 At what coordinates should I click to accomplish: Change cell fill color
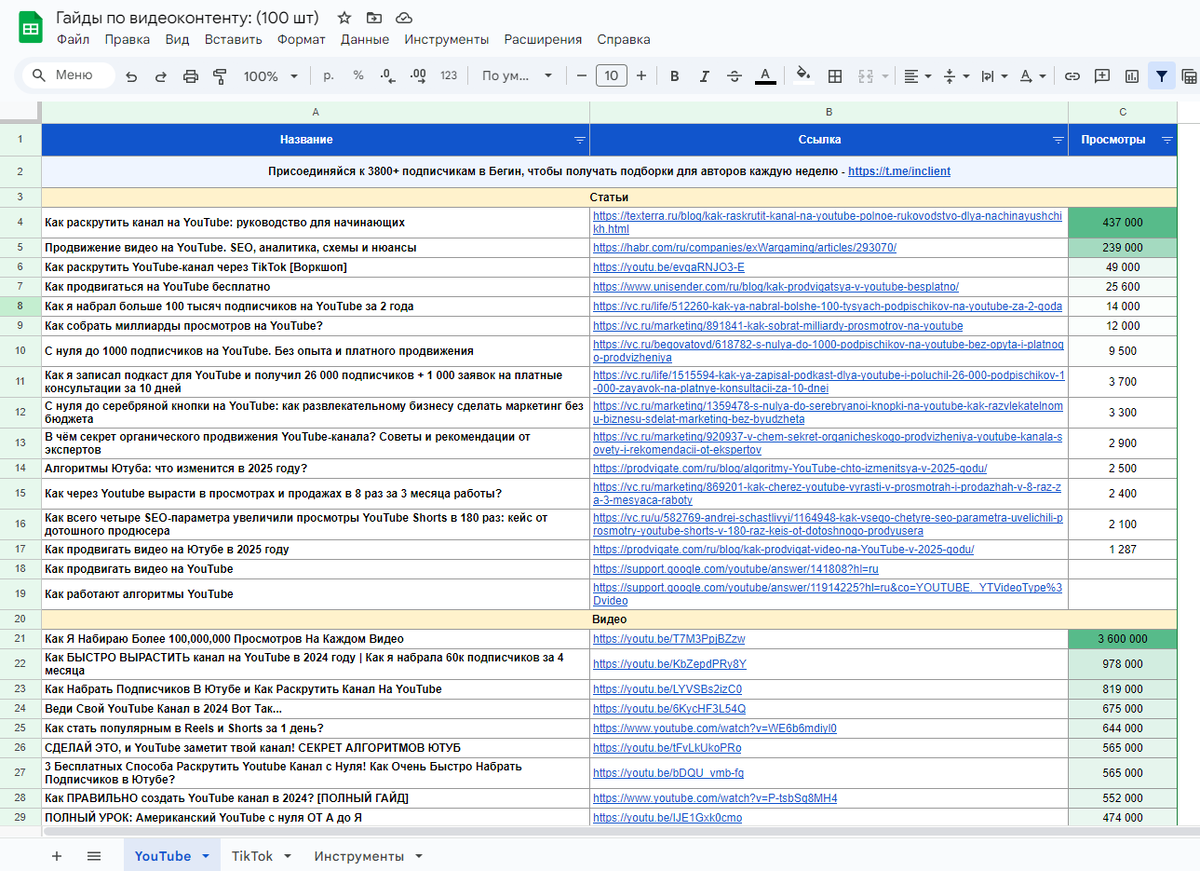tap(802, 76)
